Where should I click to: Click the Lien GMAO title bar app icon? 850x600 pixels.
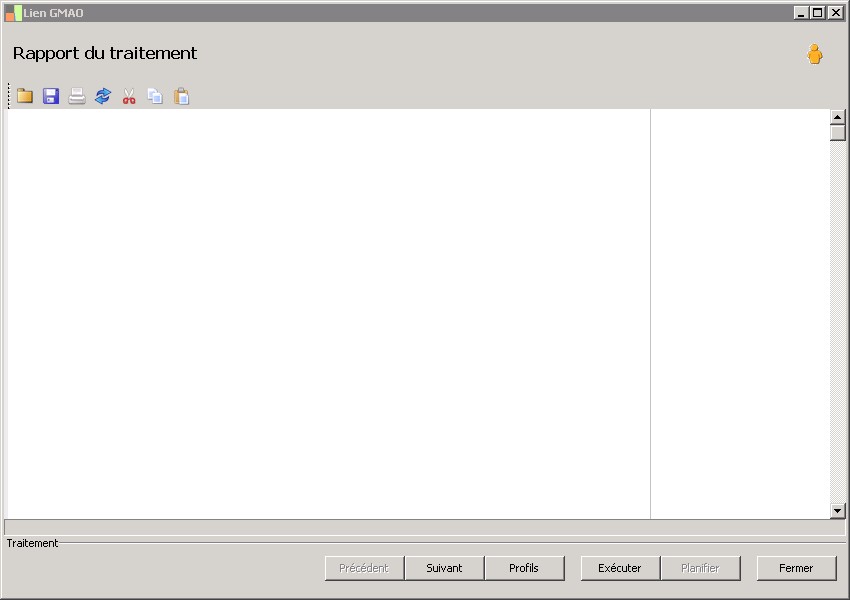point(14,13)
